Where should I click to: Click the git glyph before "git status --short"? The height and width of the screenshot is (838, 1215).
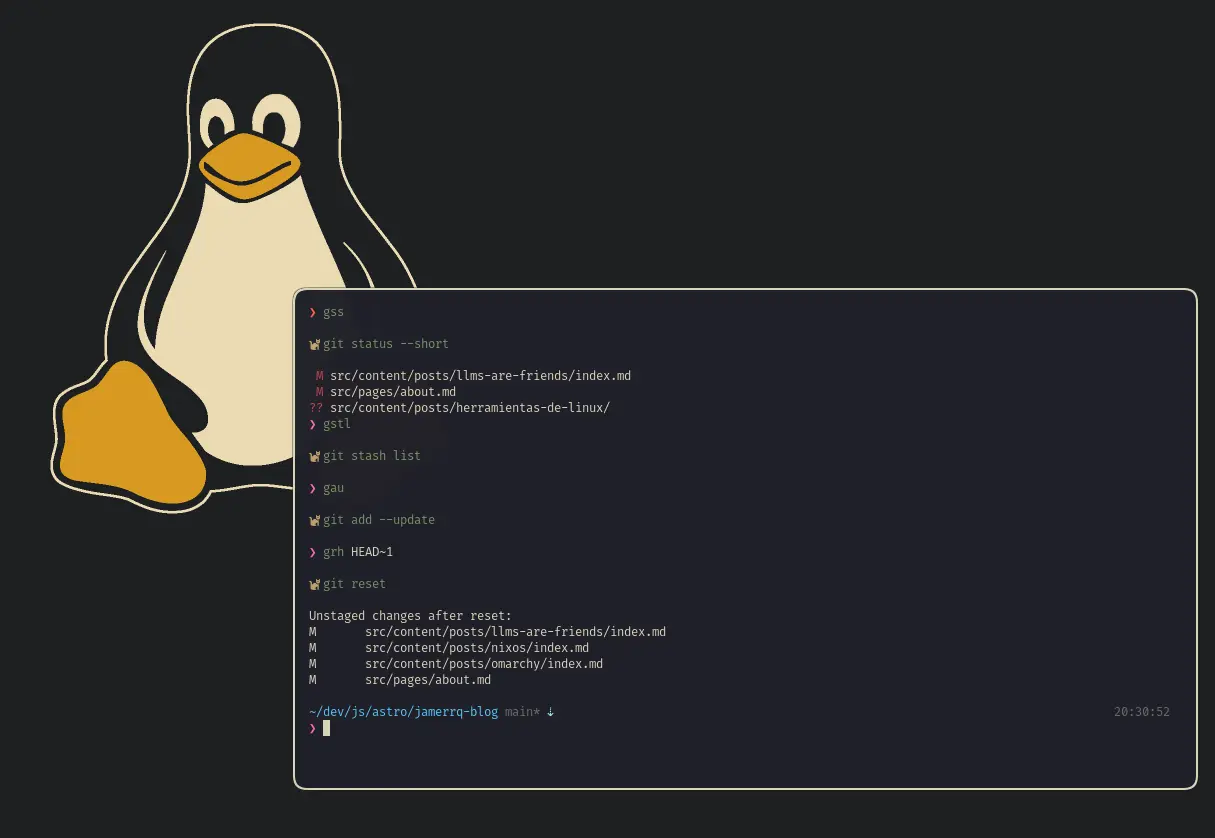click(314, 343)
